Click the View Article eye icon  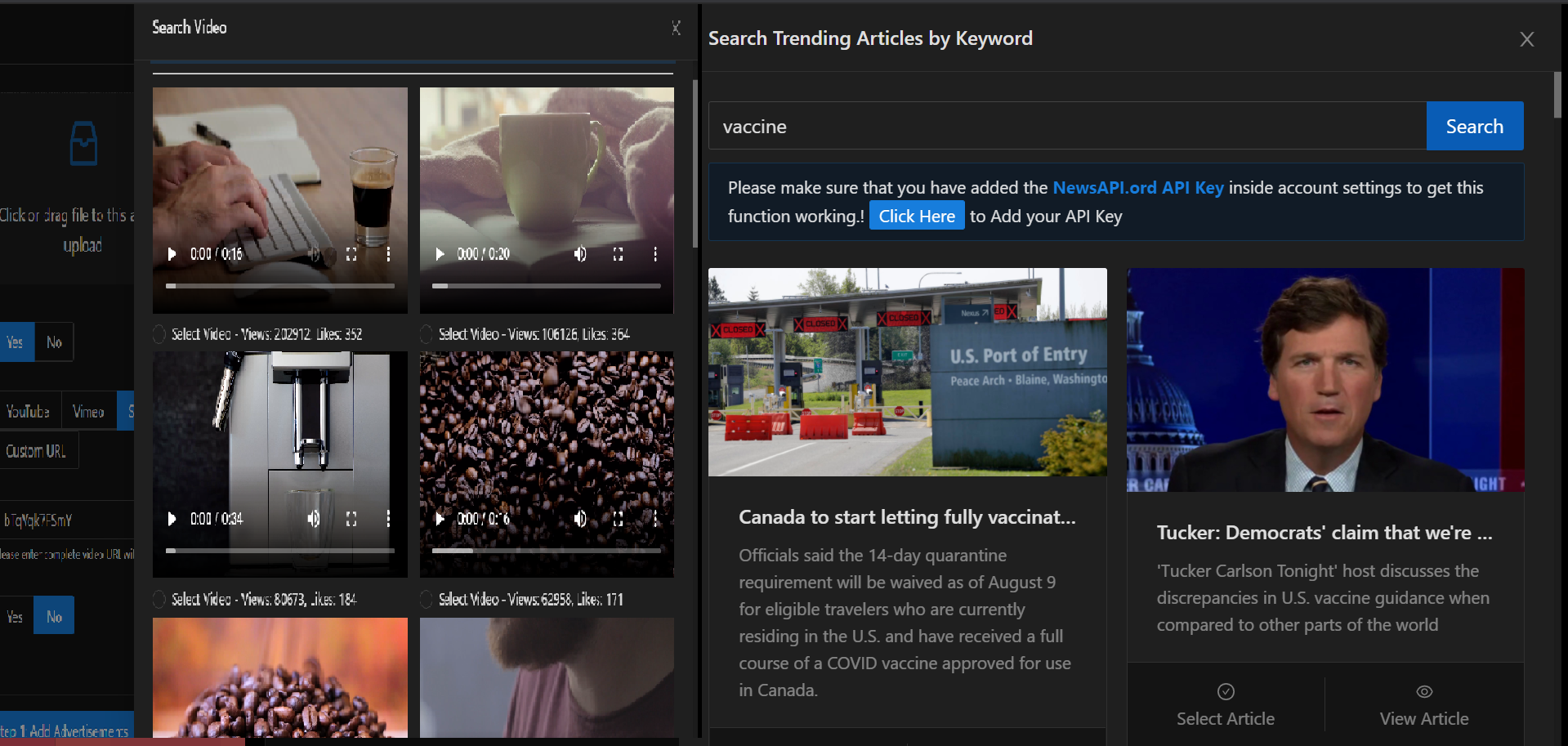coord(1424,691)
